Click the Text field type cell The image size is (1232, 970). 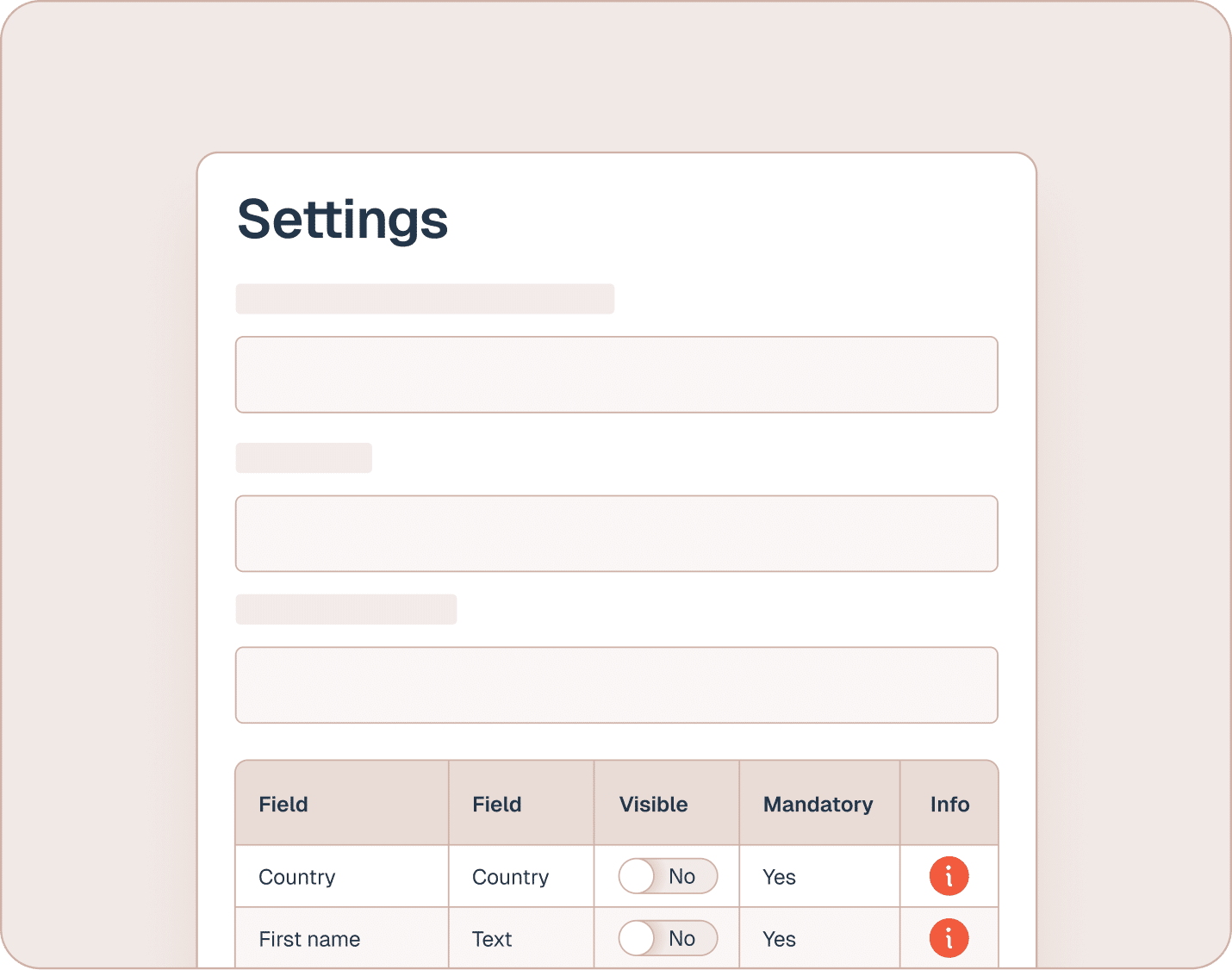click(492, 939)
